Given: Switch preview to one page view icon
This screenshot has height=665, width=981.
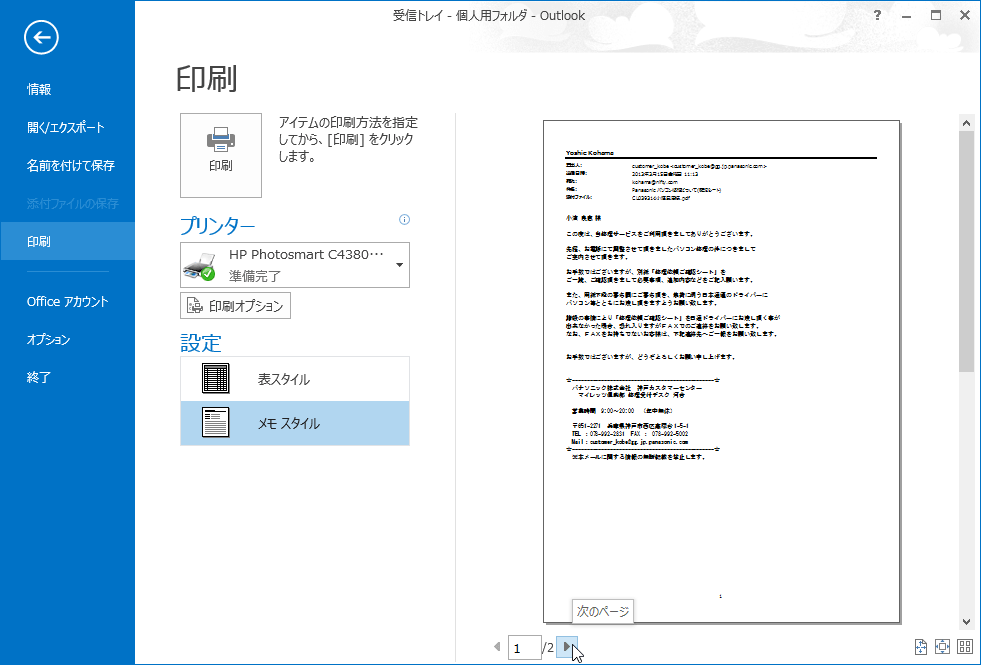Looking at the screenshot, I should (942, 647).
